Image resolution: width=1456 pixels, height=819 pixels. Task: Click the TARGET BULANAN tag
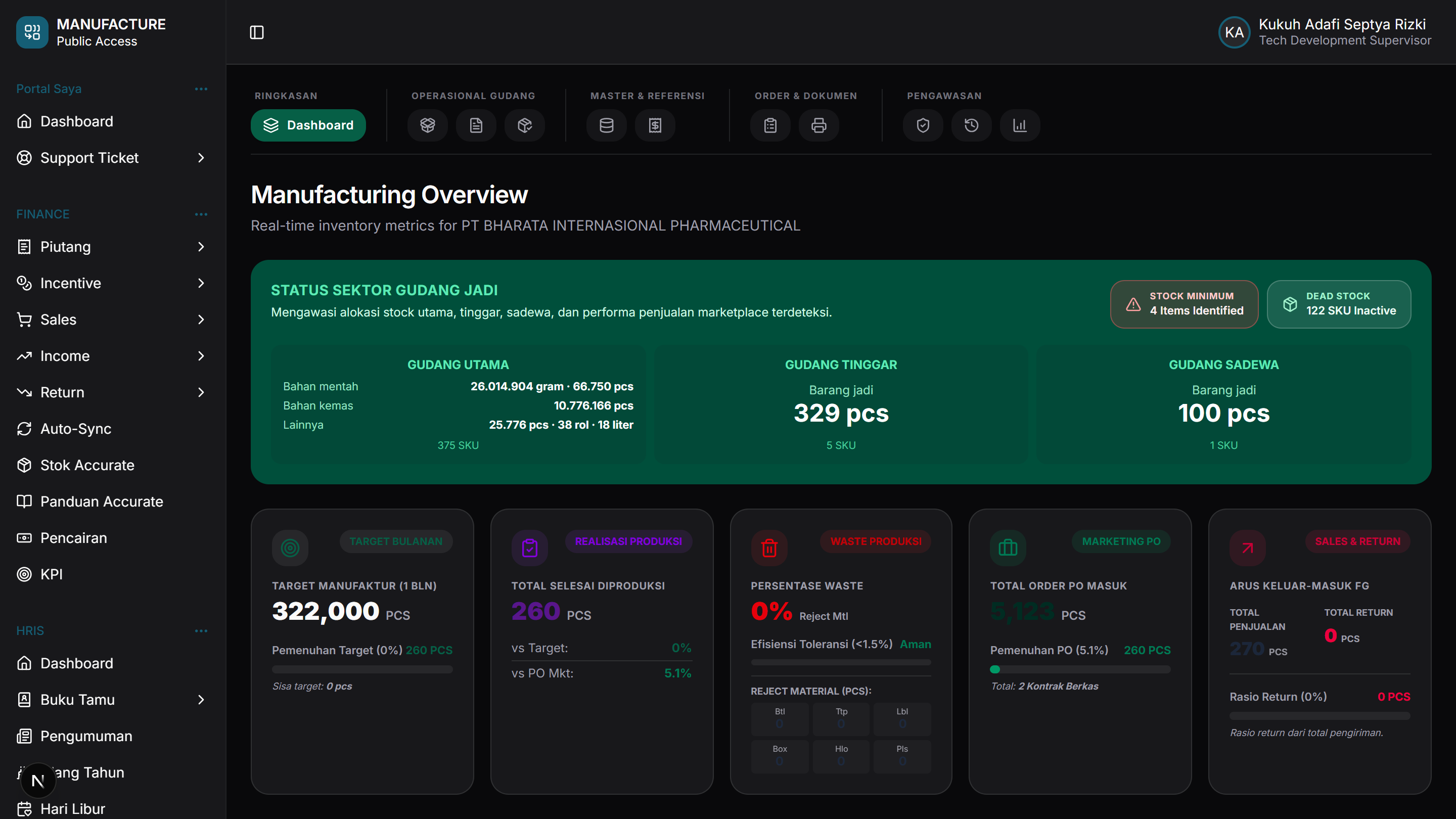point(396,541)
